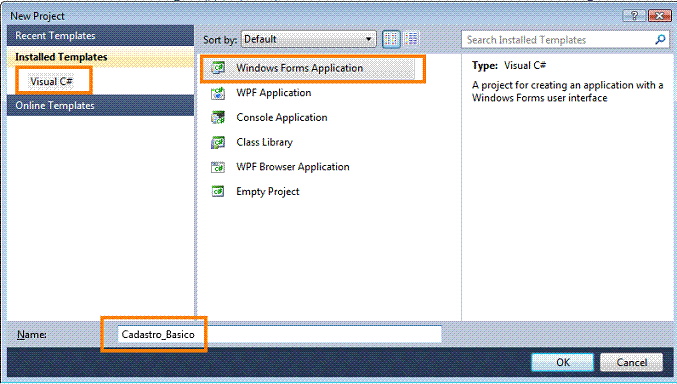Click the Console Application template icon
This screenshot has height=384, width=677.
tap(218, 117)
